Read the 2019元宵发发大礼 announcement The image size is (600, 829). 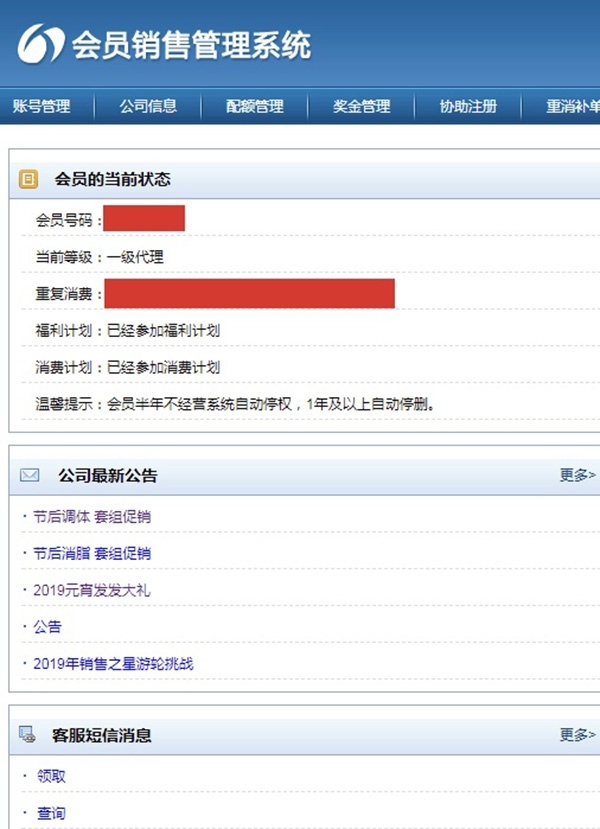tap(91, 590)
